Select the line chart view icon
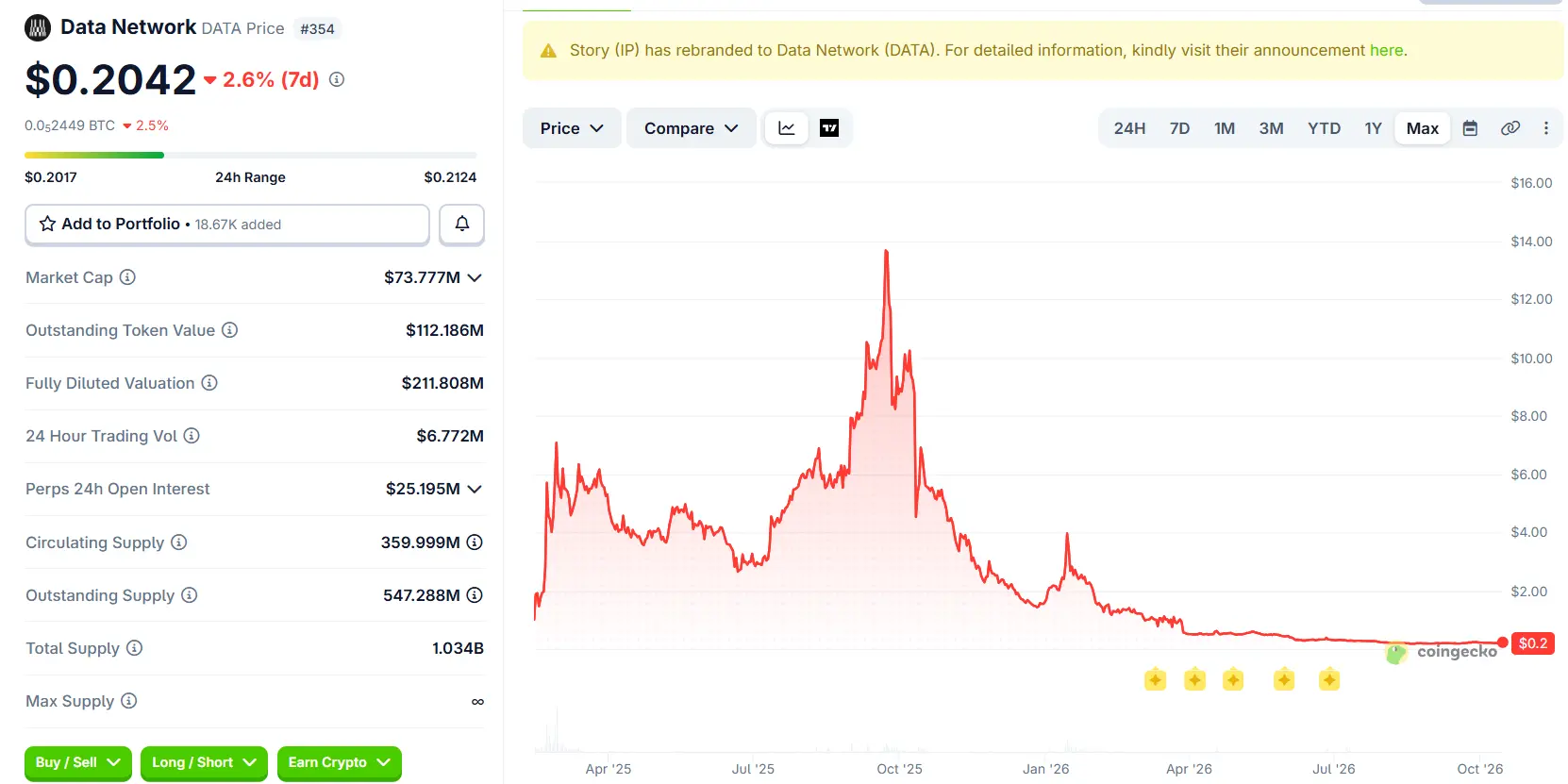Viewport: 1568px width, 784px height. pyautogui.click(x=787, y=128)
